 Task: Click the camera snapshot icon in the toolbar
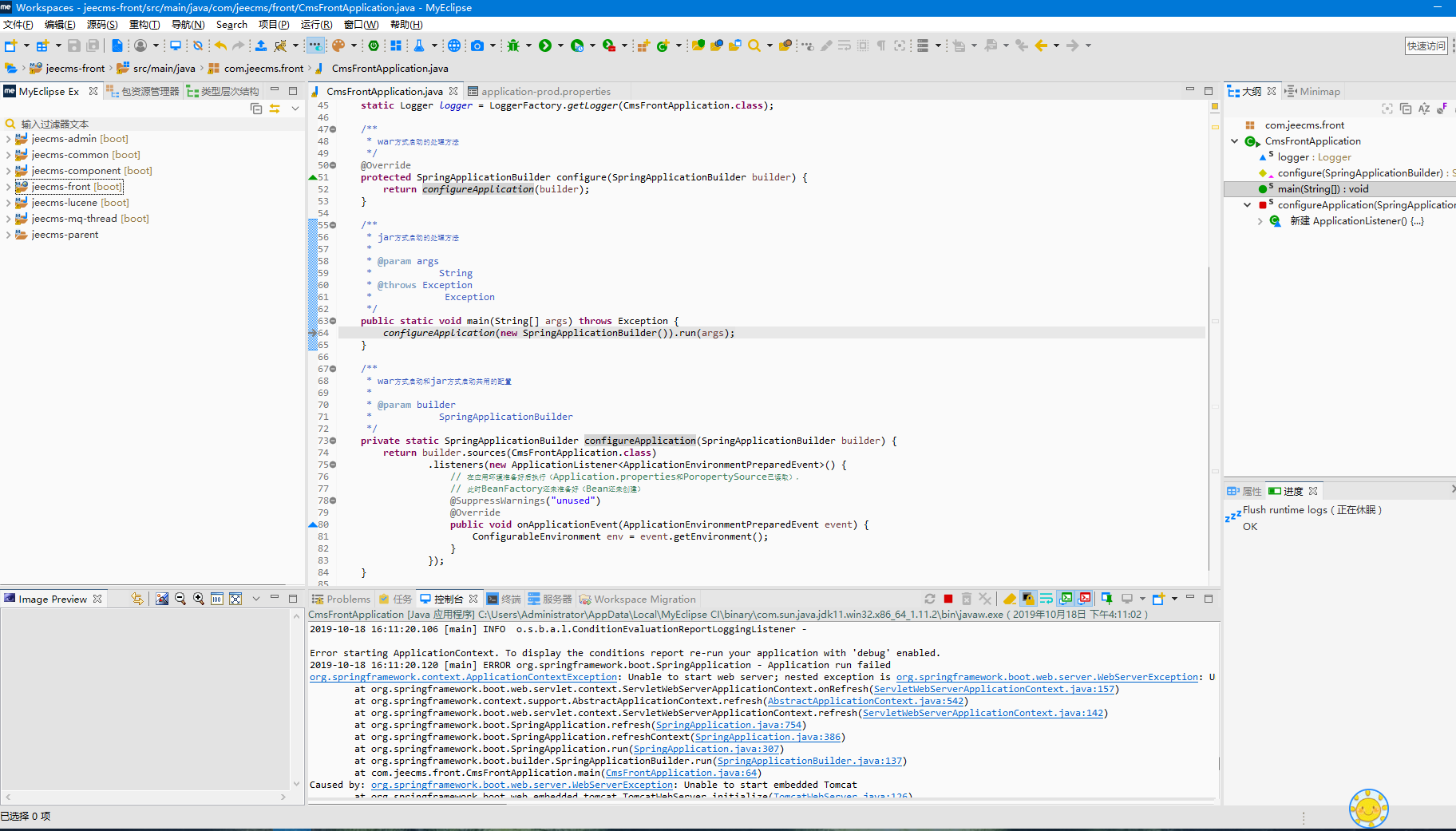tap(477, 46)
